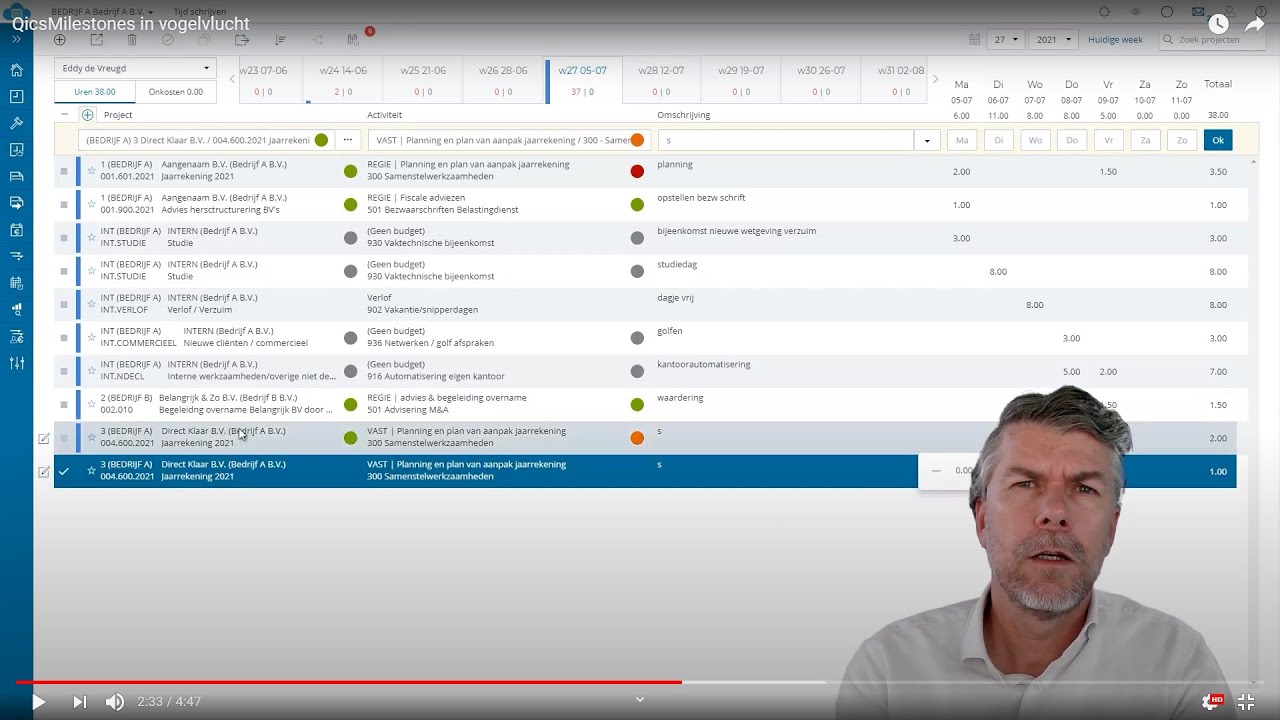Open the selected entry in new window icon
The height and width of the screenshot is (720, 1280).
tap(96, 40)
